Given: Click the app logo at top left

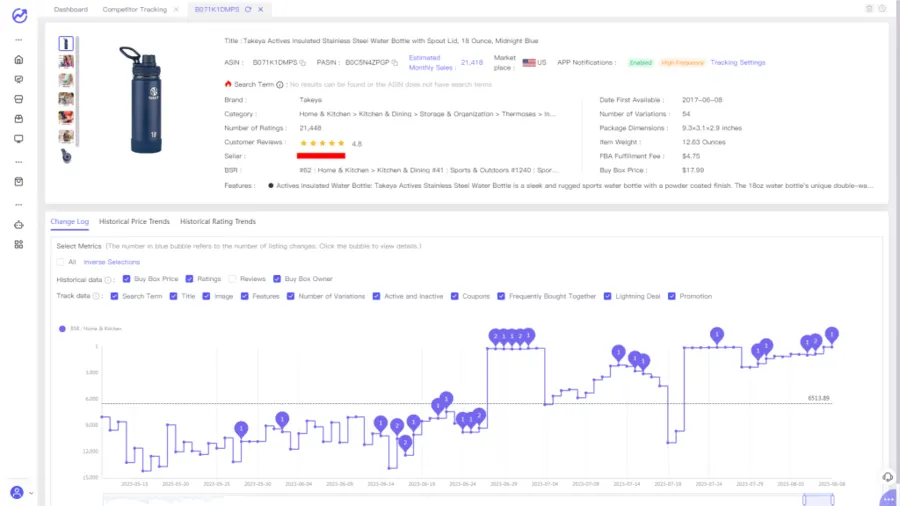Looking at the screenshot, I should point(20,15).
